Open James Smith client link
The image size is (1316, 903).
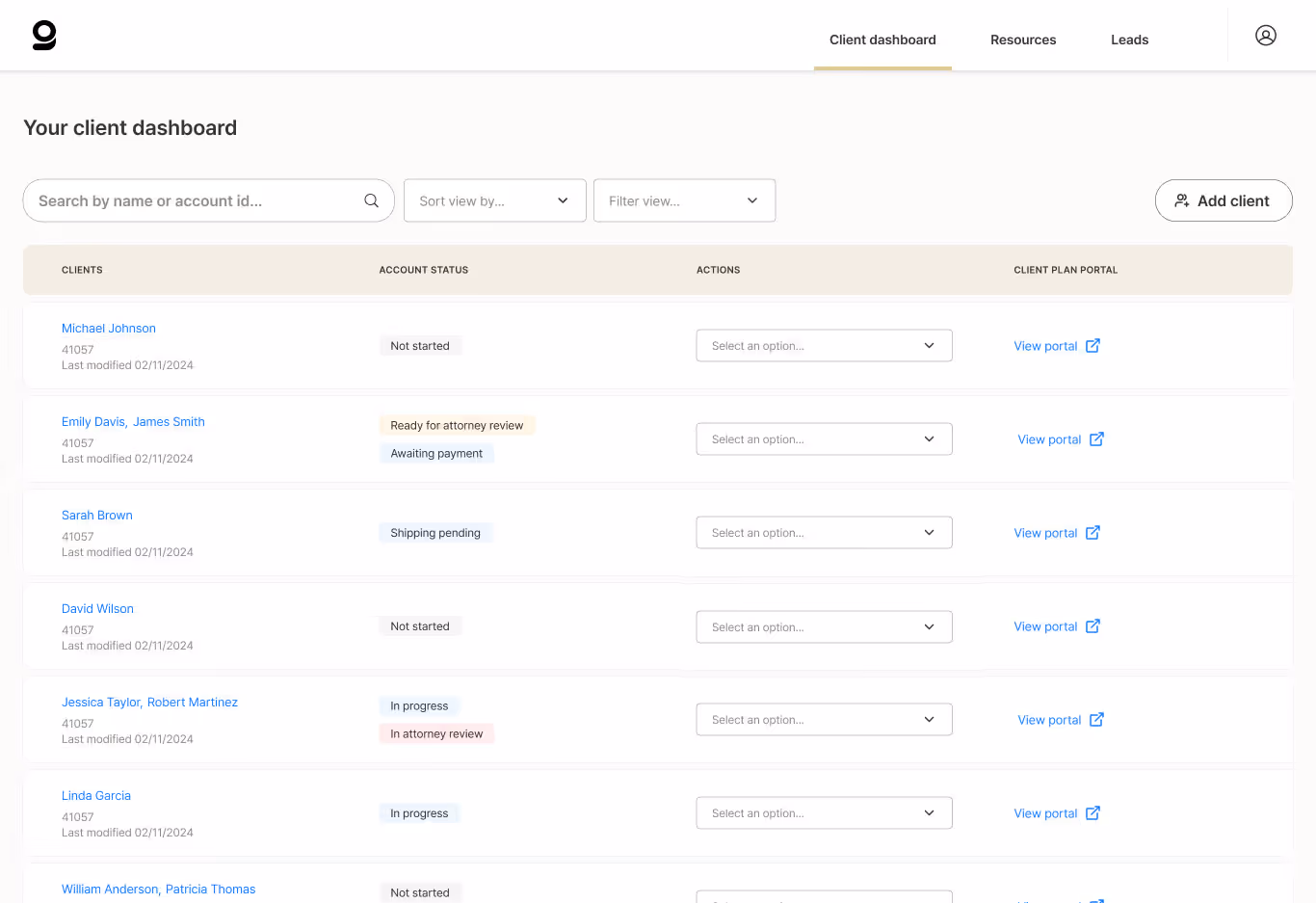coord(169,422)
